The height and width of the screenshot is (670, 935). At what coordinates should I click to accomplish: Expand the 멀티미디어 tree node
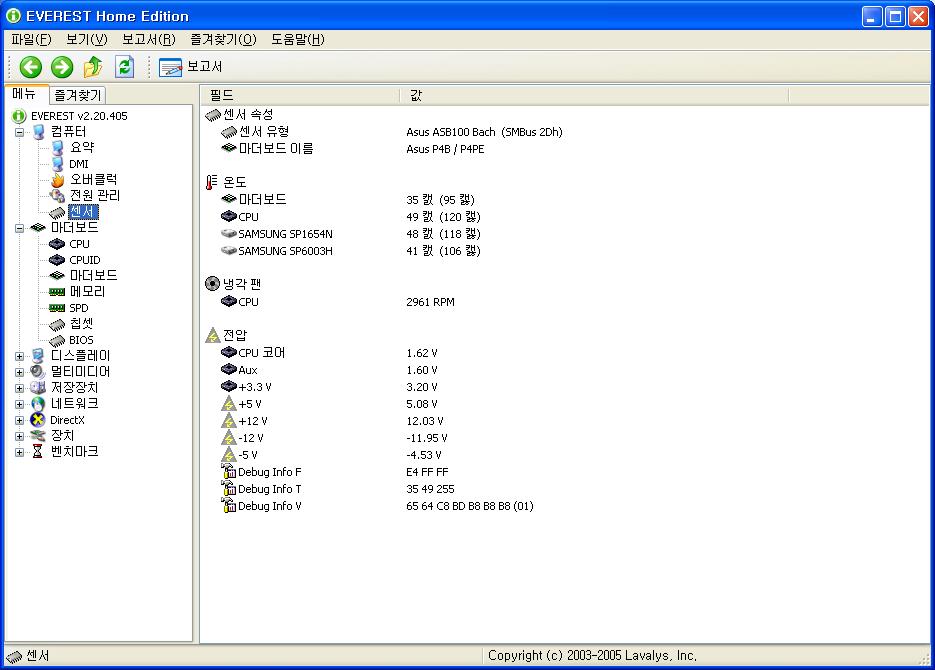tap(20, 373)
